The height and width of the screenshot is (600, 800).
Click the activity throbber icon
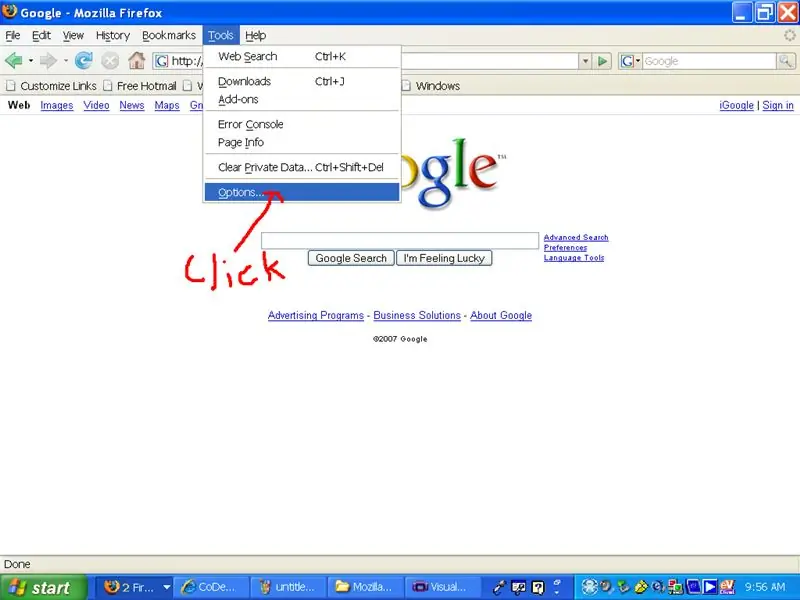coord(790,35)
